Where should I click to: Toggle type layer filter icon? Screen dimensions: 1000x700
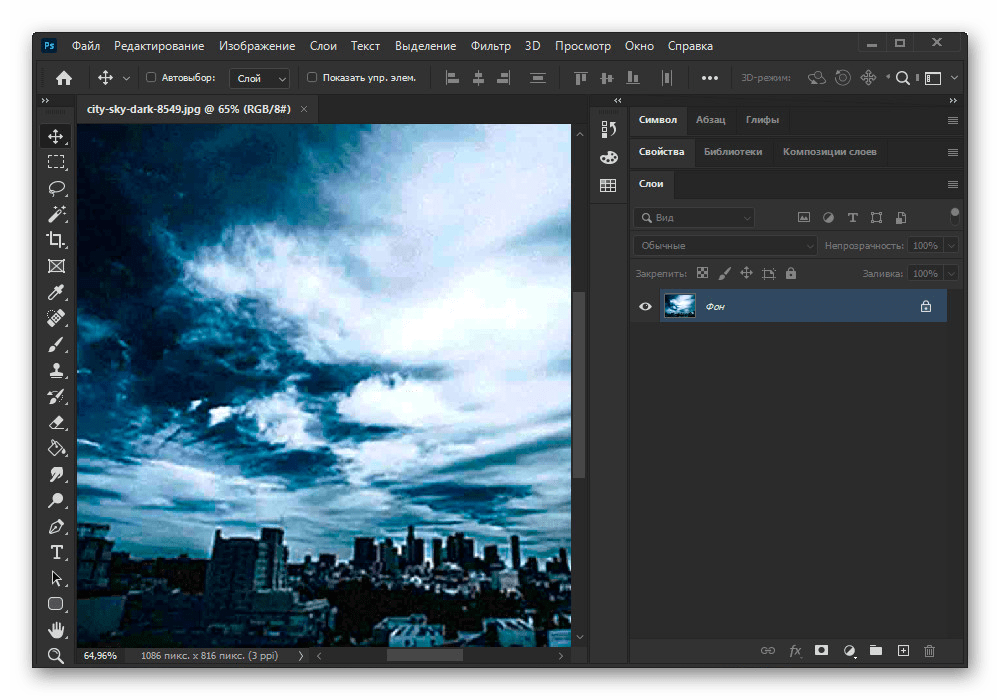pyautogui.click(x=852, y=217)
